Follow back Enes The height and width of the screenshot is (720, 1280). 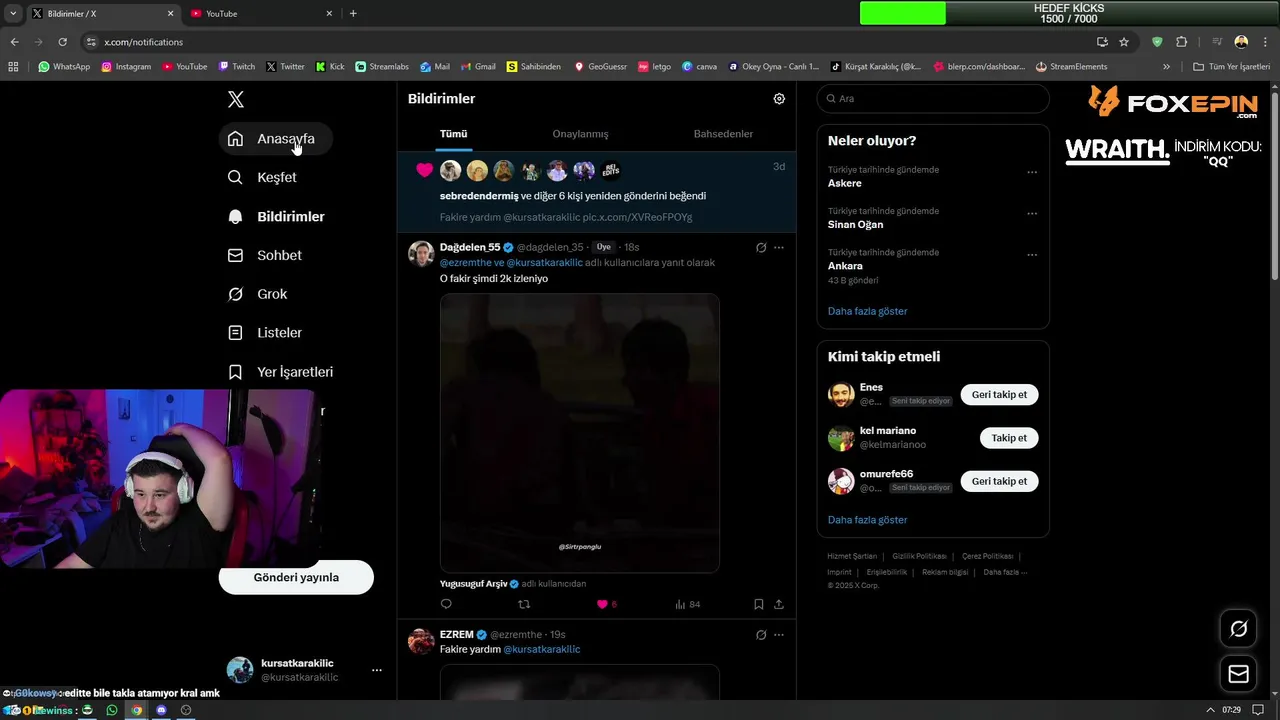(x=999, y=394)
